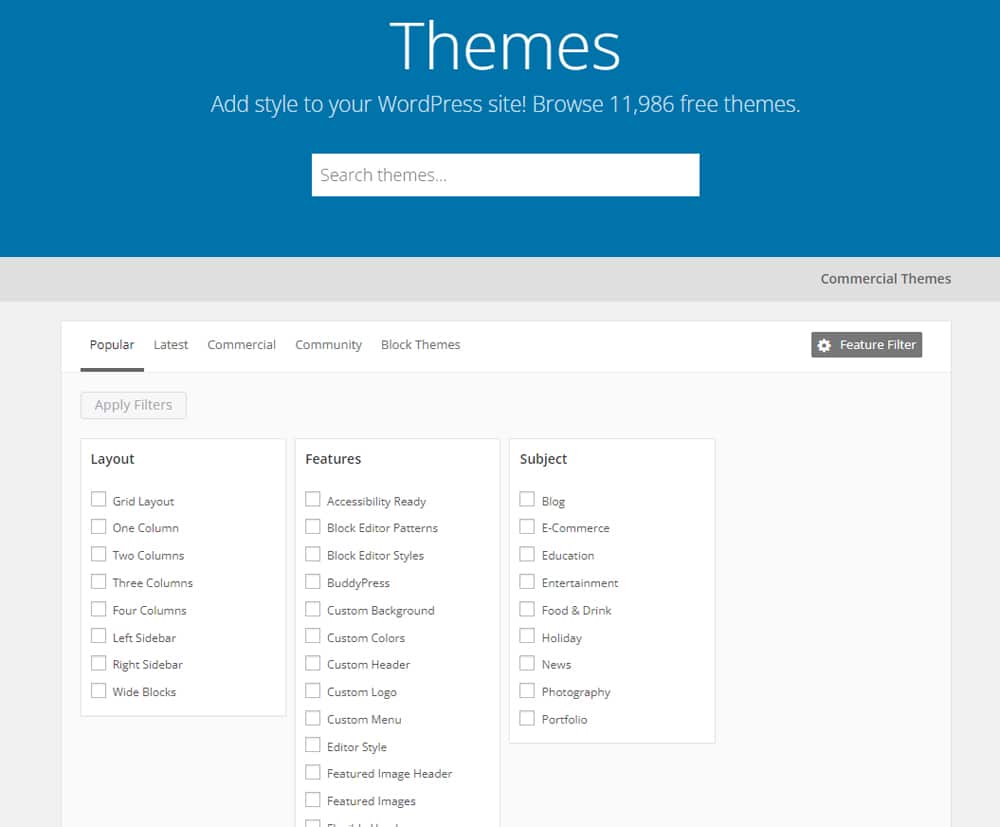Check the Featured Images checkbox
The width and height of the screenshot is (1000, 827).
(x=313, y=800)
